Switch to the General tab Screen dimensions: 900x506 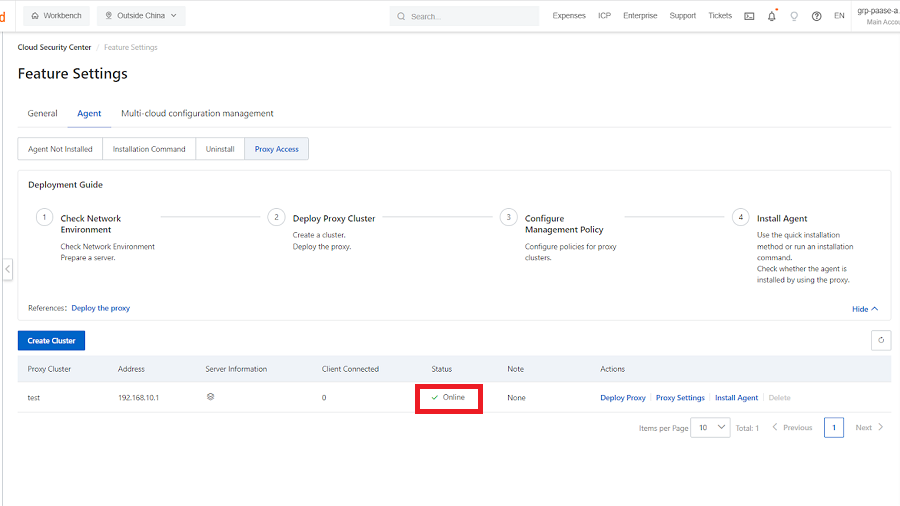pyautogui.click(x=42, y=113)
